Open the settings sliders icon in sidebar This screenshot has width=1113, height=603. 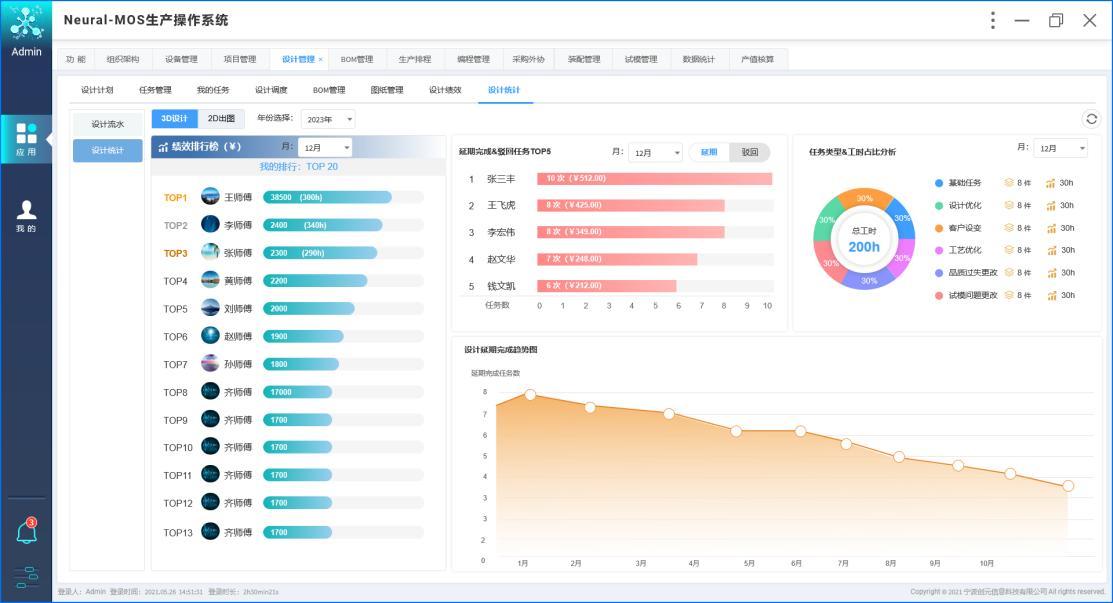click(x=27, y=576)
